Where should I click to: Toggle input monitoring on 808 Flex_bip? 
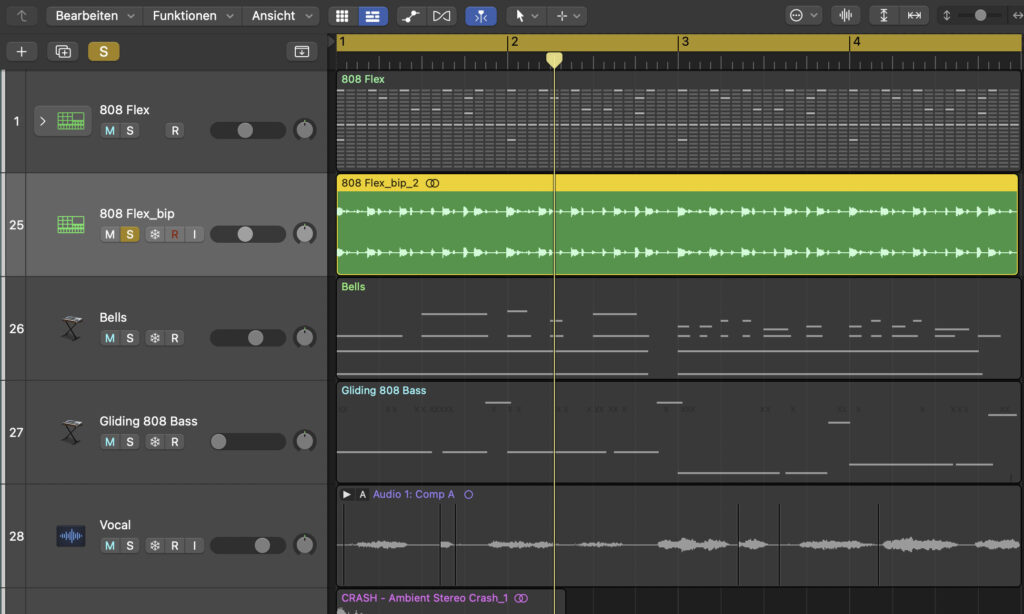(x=194, y=234)
